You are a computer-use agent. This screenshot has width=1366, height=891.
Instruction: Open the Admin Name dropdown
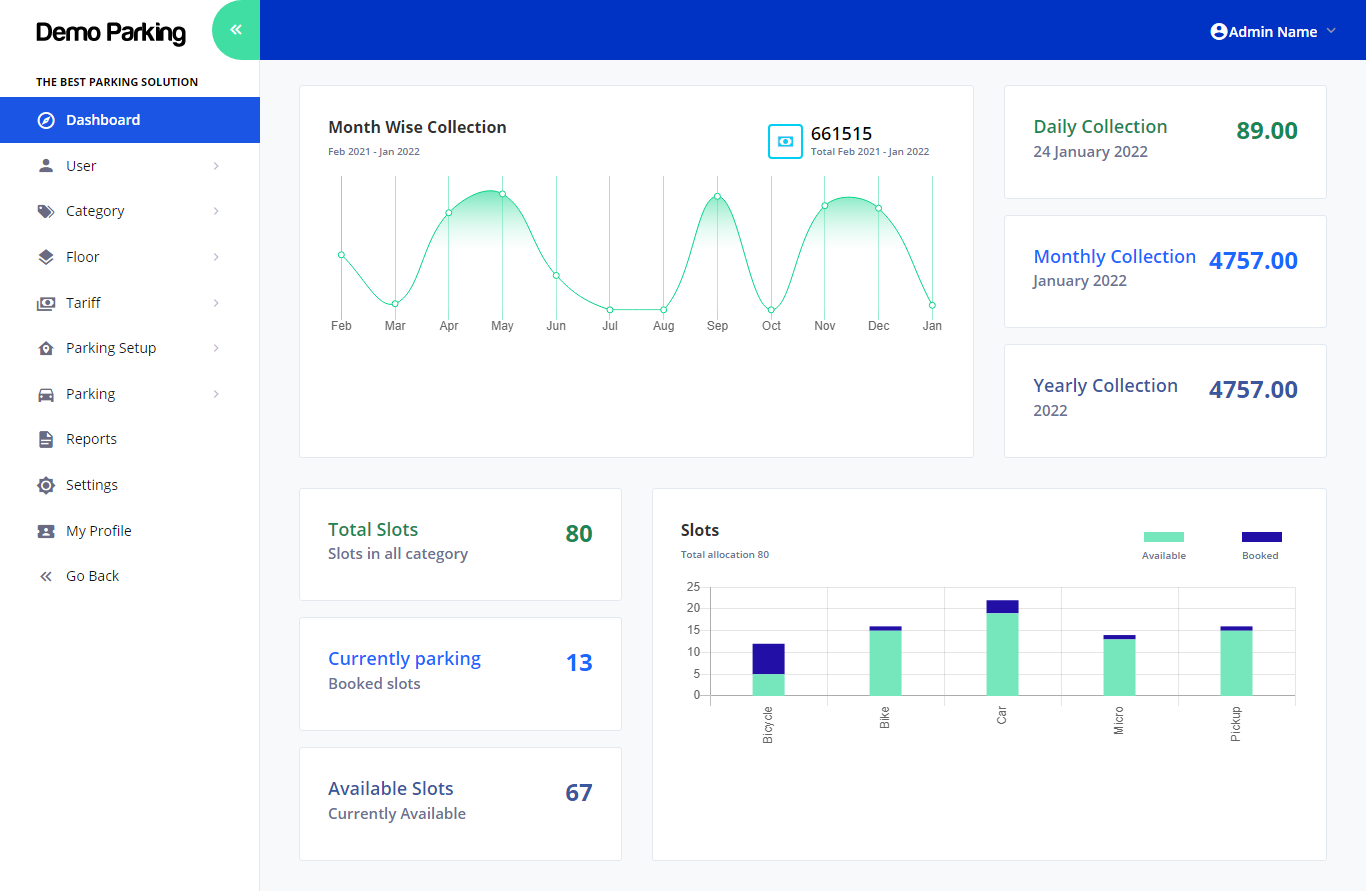pyautogui.click(x=1272, y=32)
